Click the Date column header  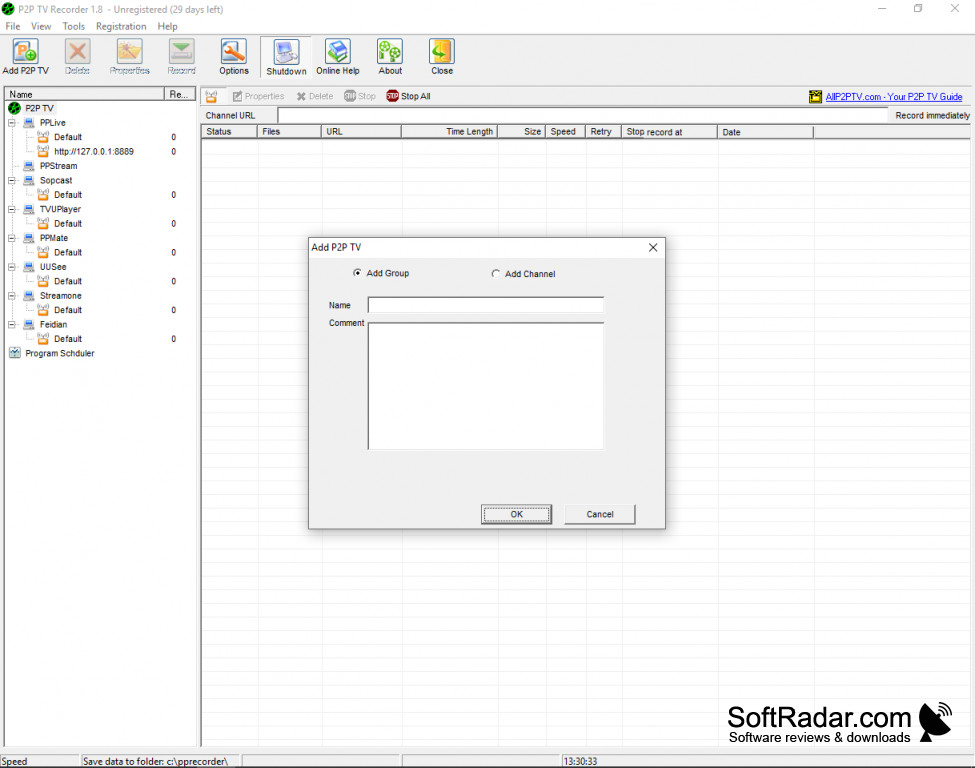pos(765,132)
